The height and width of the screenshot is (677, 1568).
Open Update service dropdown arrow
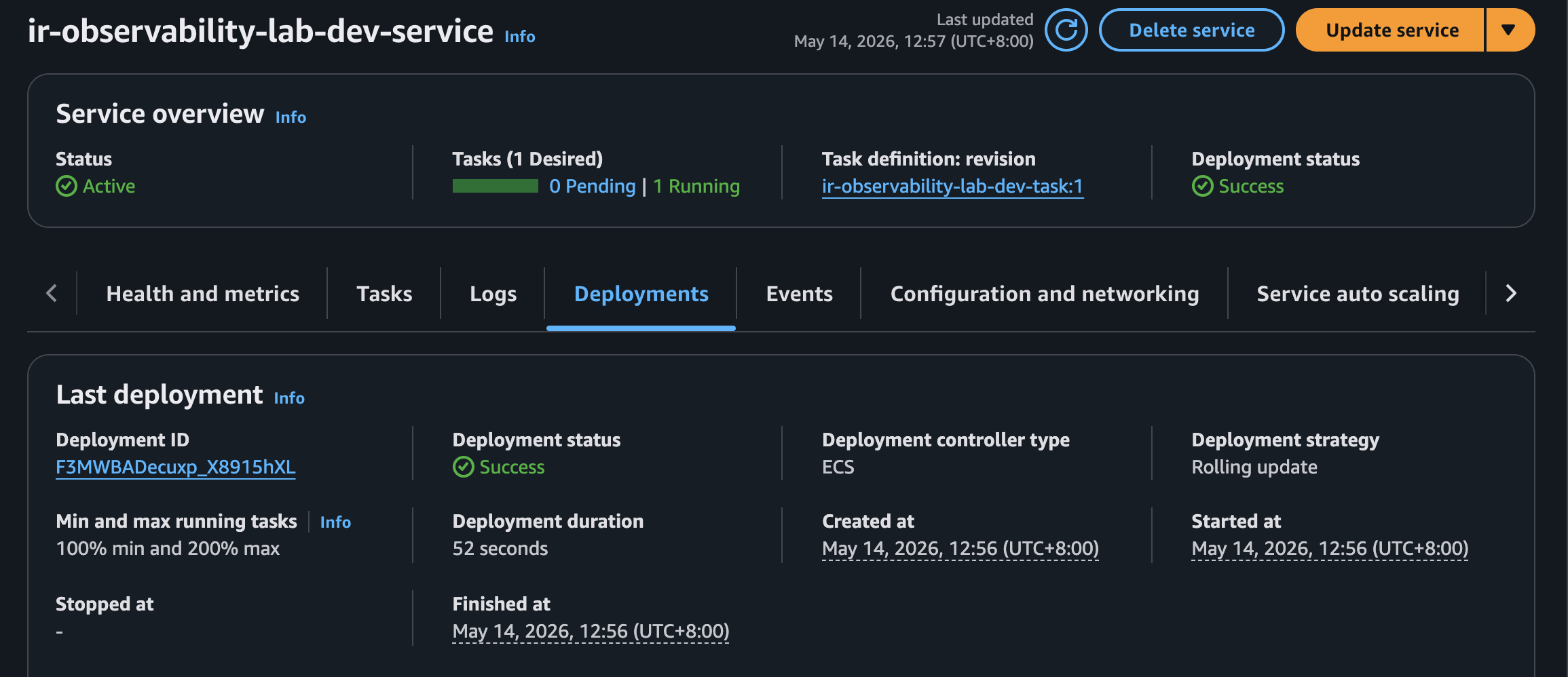click(1510, 30)
